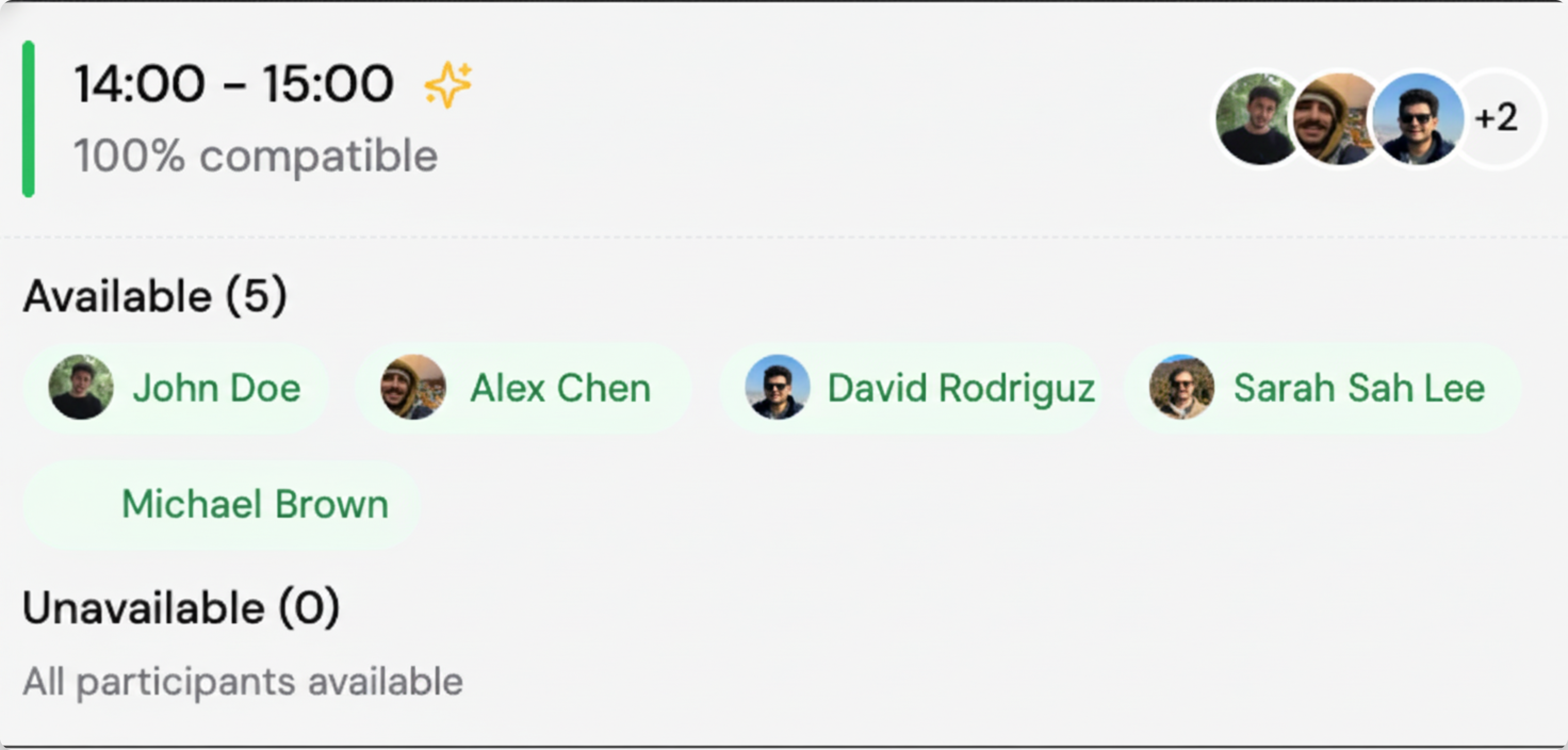Click the sparkle AI suggestion icon
This screenshot has height=750, width=1568.
pyautogui.click(x=448, y=84)
